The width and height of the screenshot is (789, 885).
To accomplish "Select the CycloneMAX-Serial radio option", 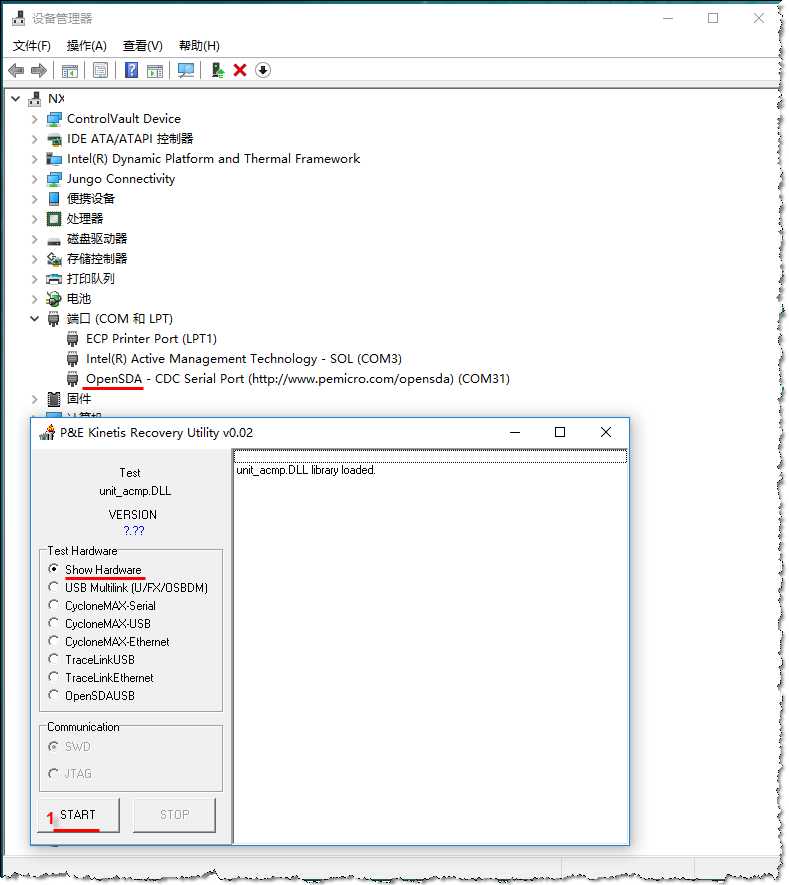I will click(x=54, y=605).
